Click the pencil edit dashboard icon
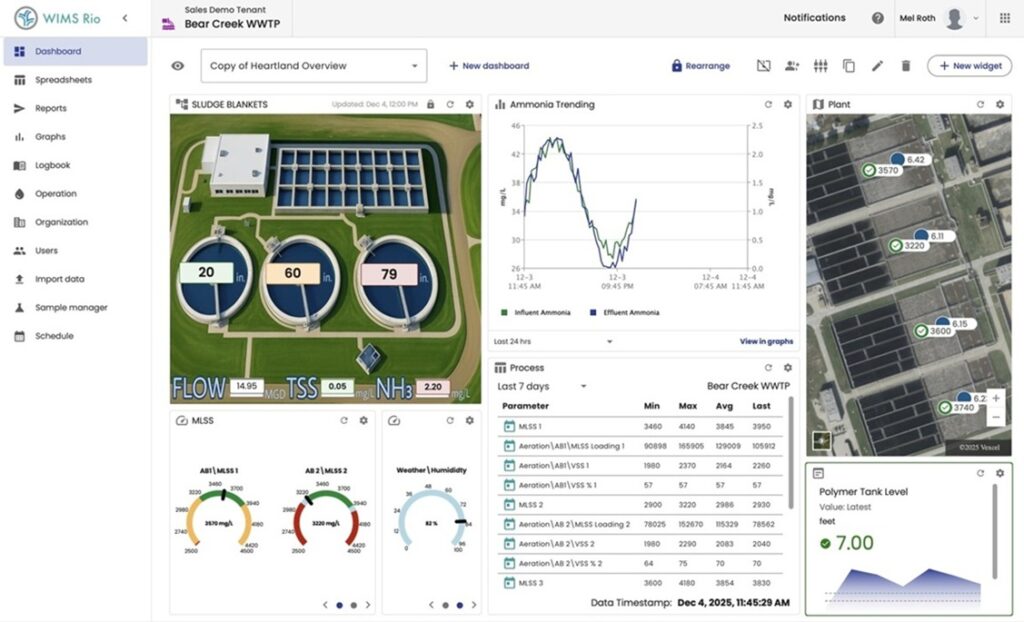 pyautogui.click(x=877, y=66)
